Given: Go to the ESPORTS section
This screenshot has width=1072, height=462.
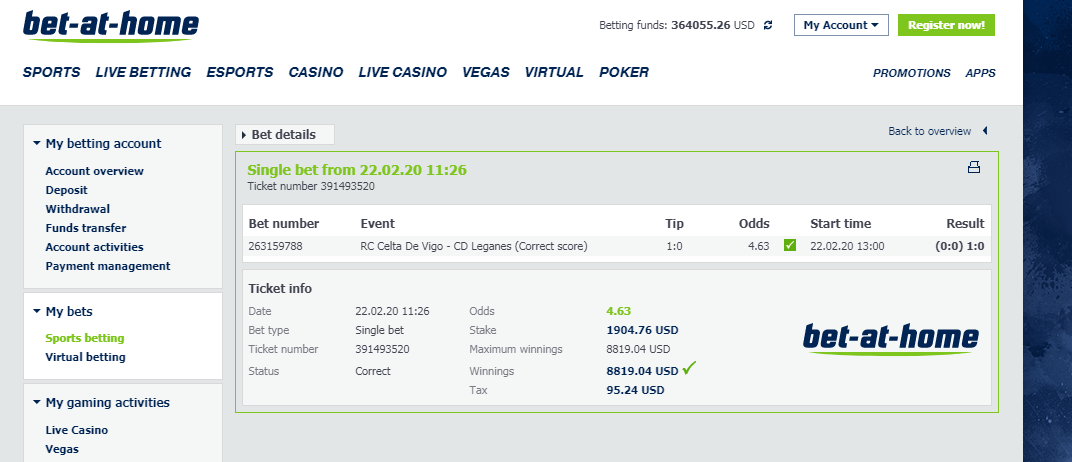Looking at the screenshot, I should (x=240, y=72).
